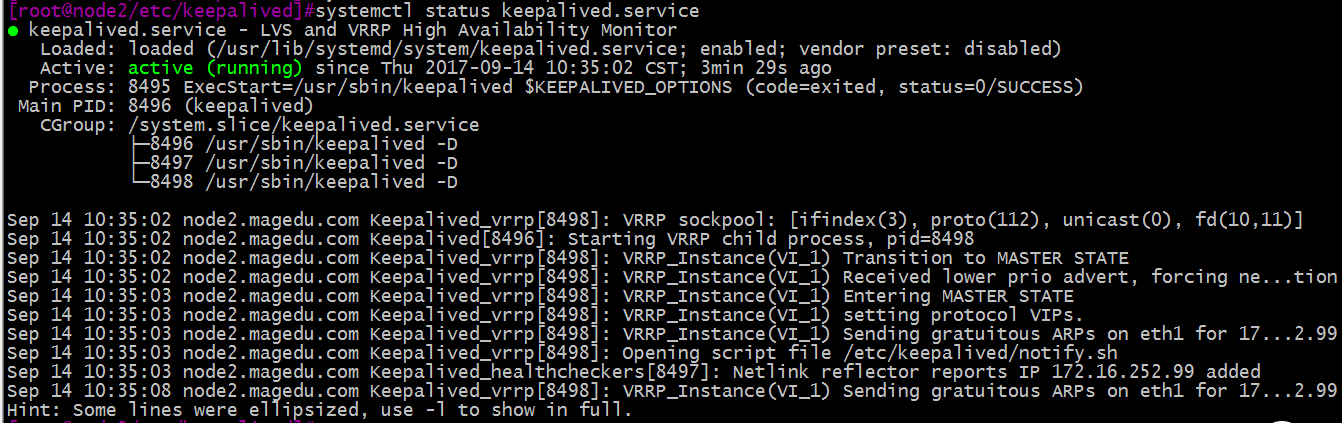Click the tree entry for process 8497
1342x423 pixels.
pos(294,163)
